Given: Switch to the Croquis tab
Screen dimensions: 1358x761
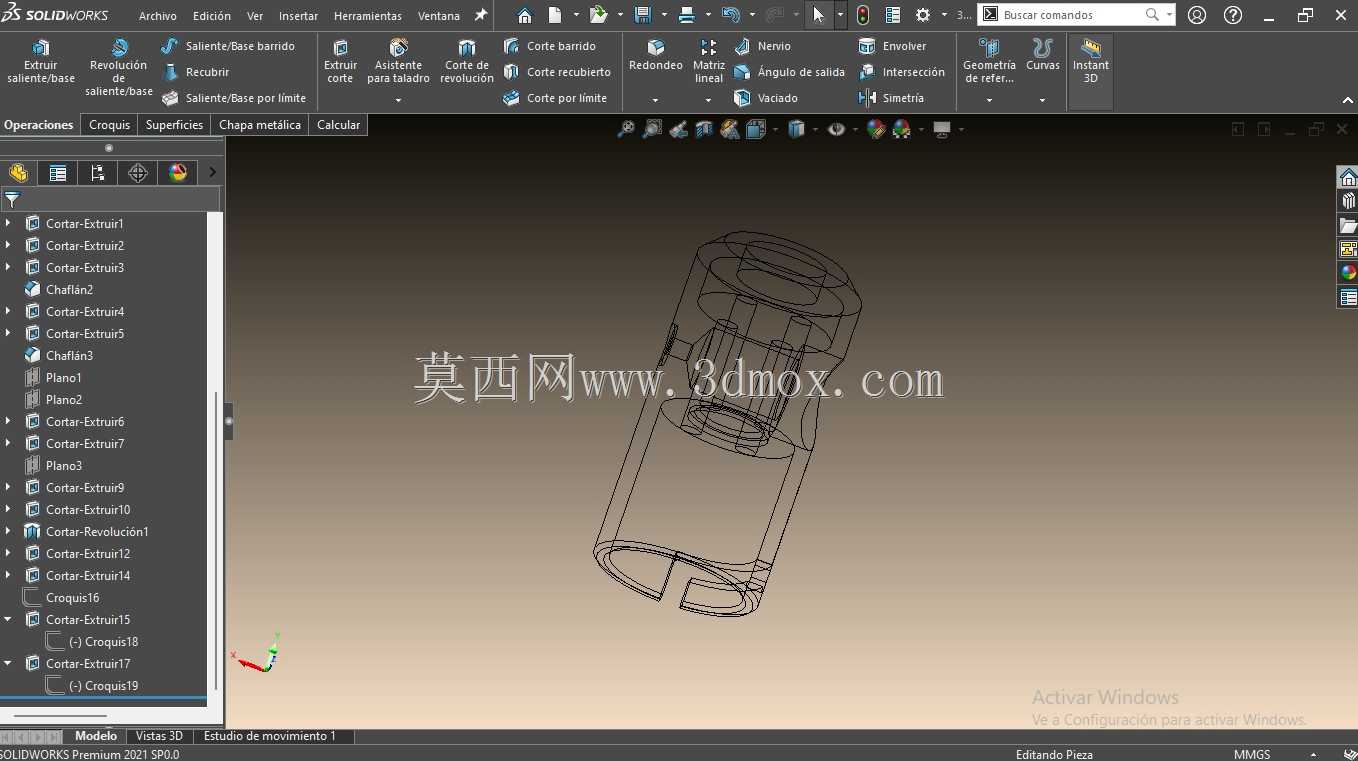Looking at the screenshot, I should [x=109, y=125].
